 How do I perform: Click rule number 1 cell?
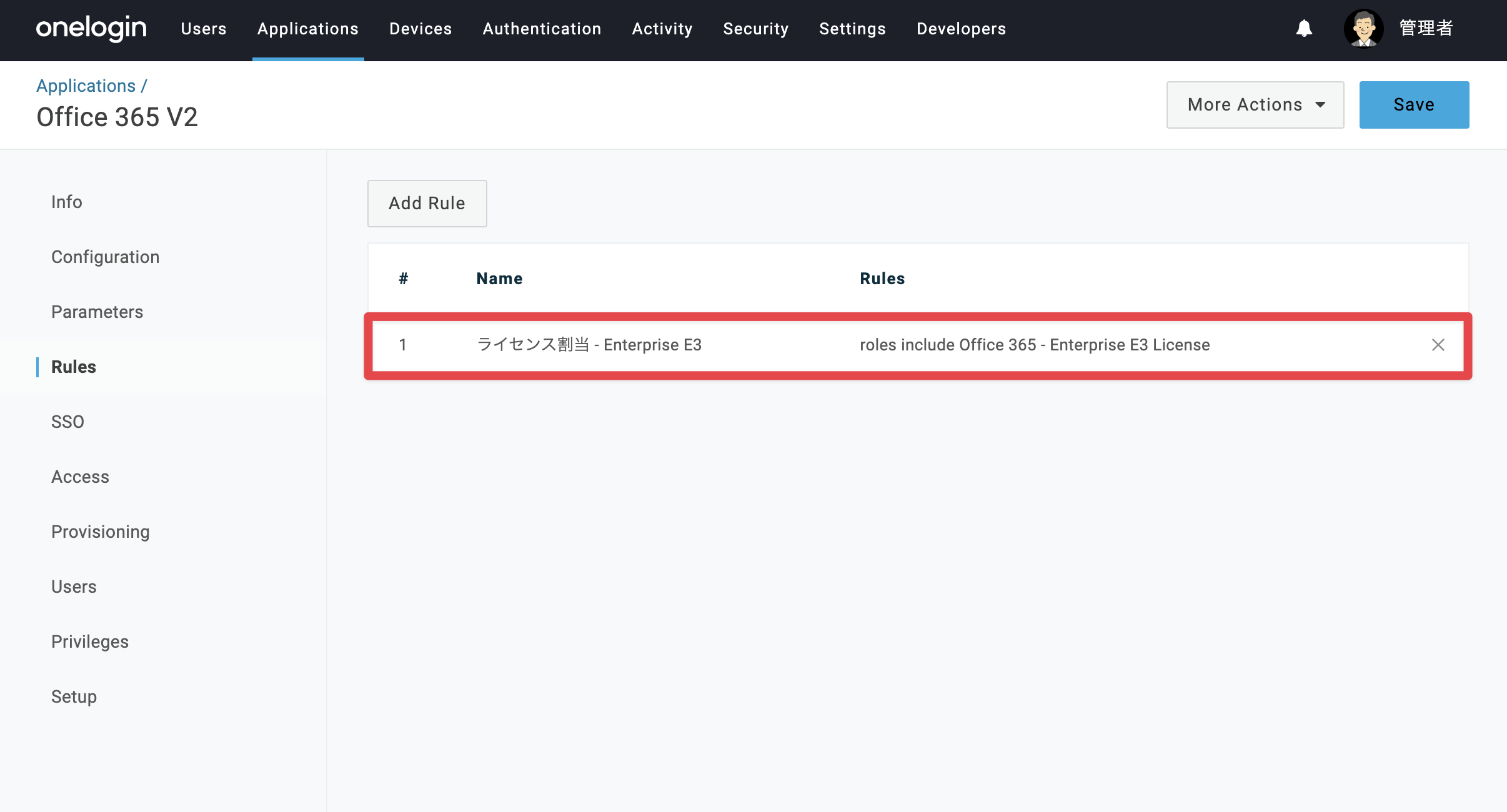pos(403,345)
